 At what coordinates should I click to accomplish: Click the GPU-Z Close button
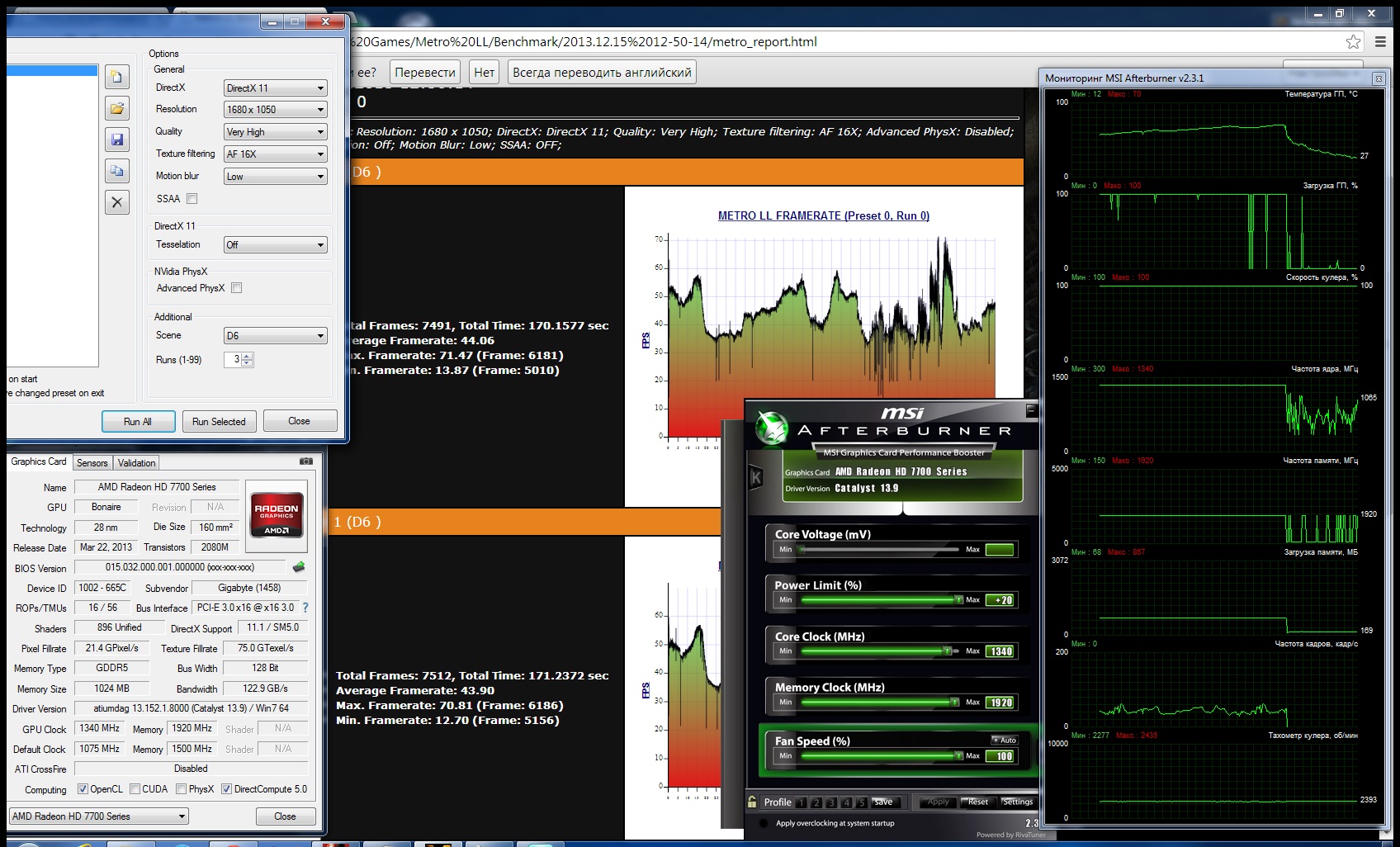285,816
